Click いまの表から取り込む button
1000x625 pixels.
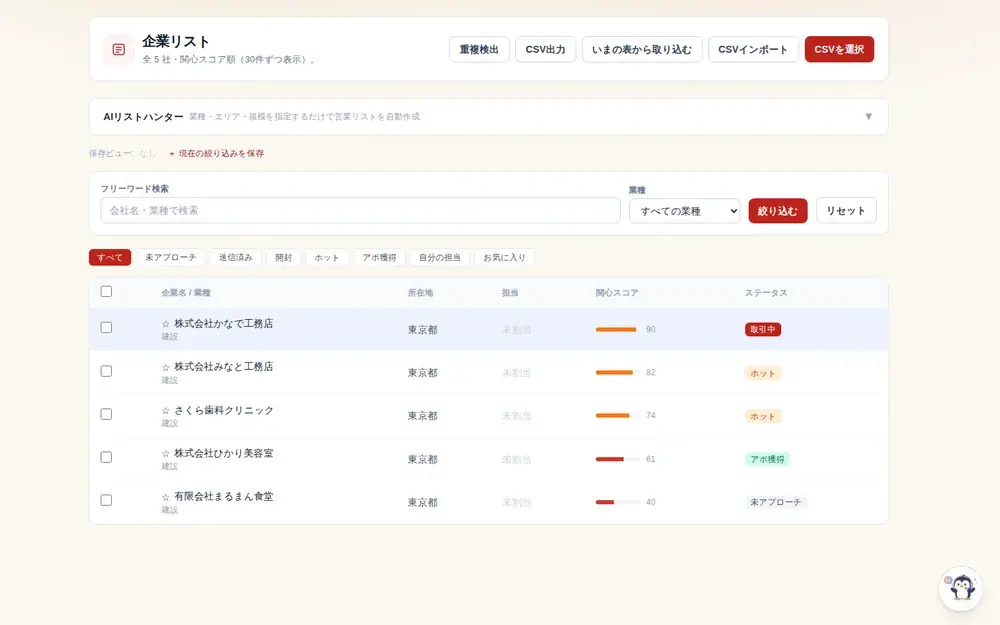click(642, 49)
